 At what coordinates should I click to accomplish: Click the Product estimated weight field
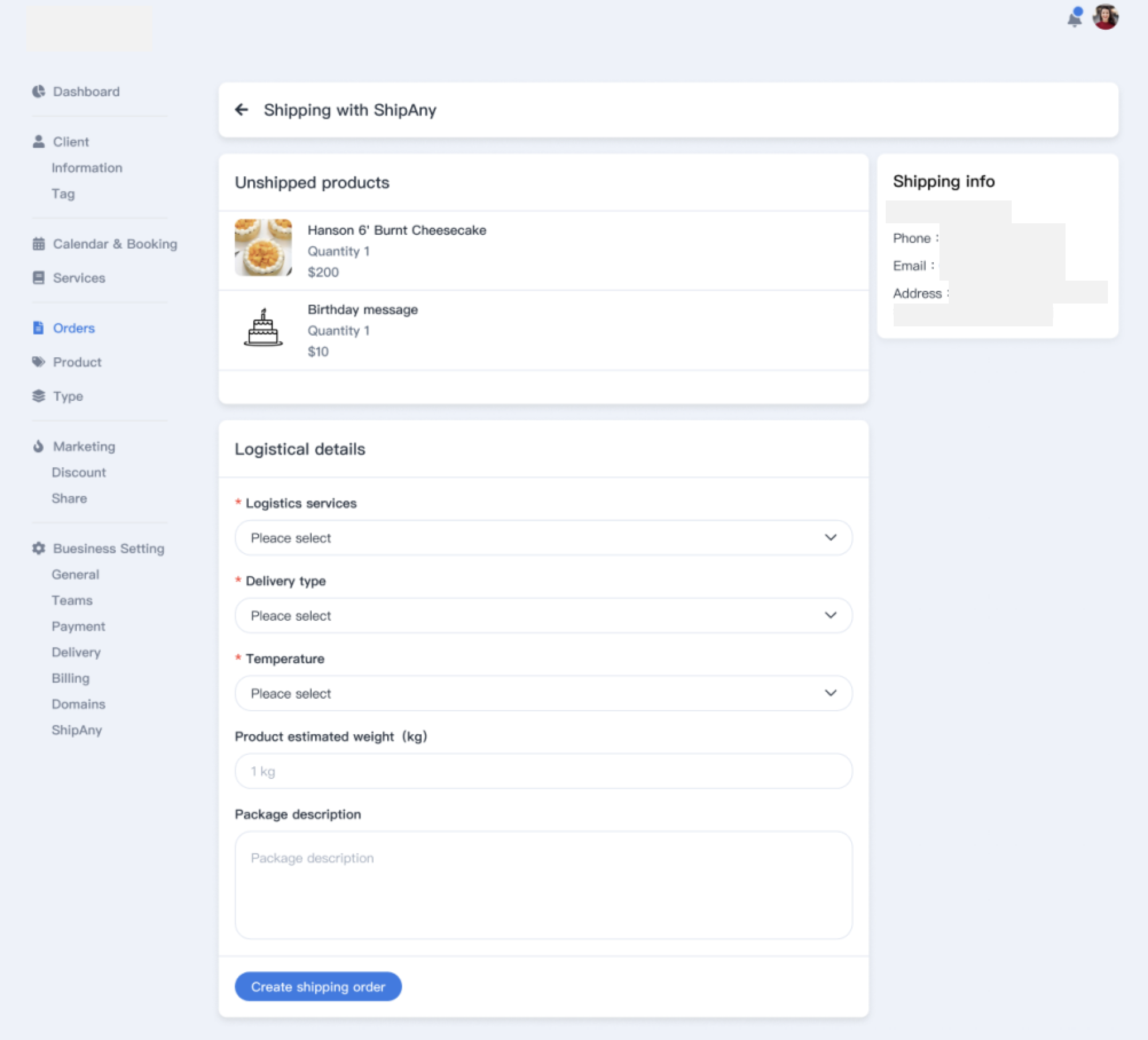tap(543, 771)
